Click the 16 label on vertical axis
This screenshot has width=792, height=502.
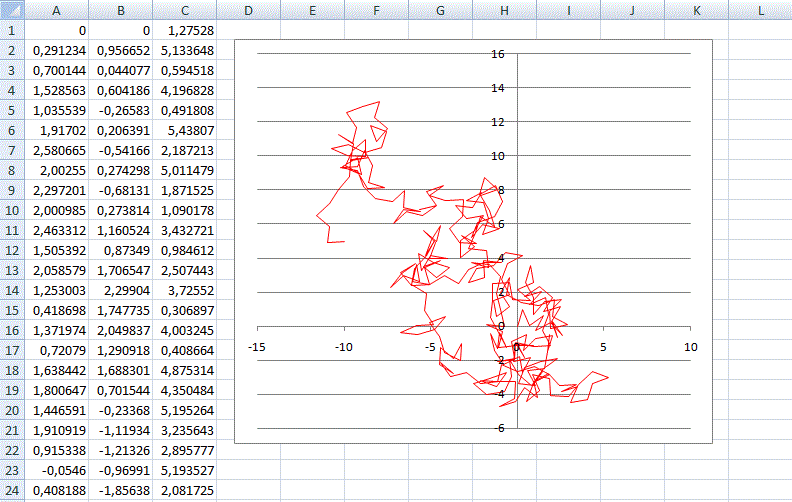click(x=497, y=54)
